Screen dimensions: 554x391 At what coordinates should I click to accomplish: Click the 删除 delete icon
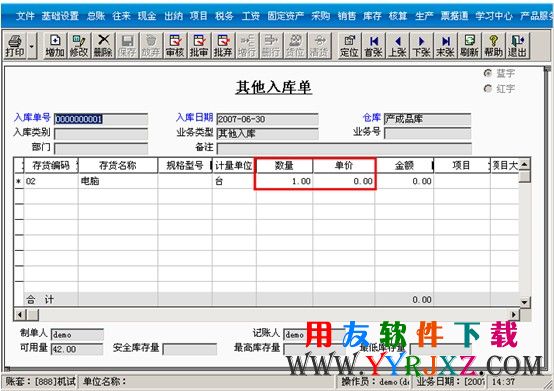coord(103,46)
